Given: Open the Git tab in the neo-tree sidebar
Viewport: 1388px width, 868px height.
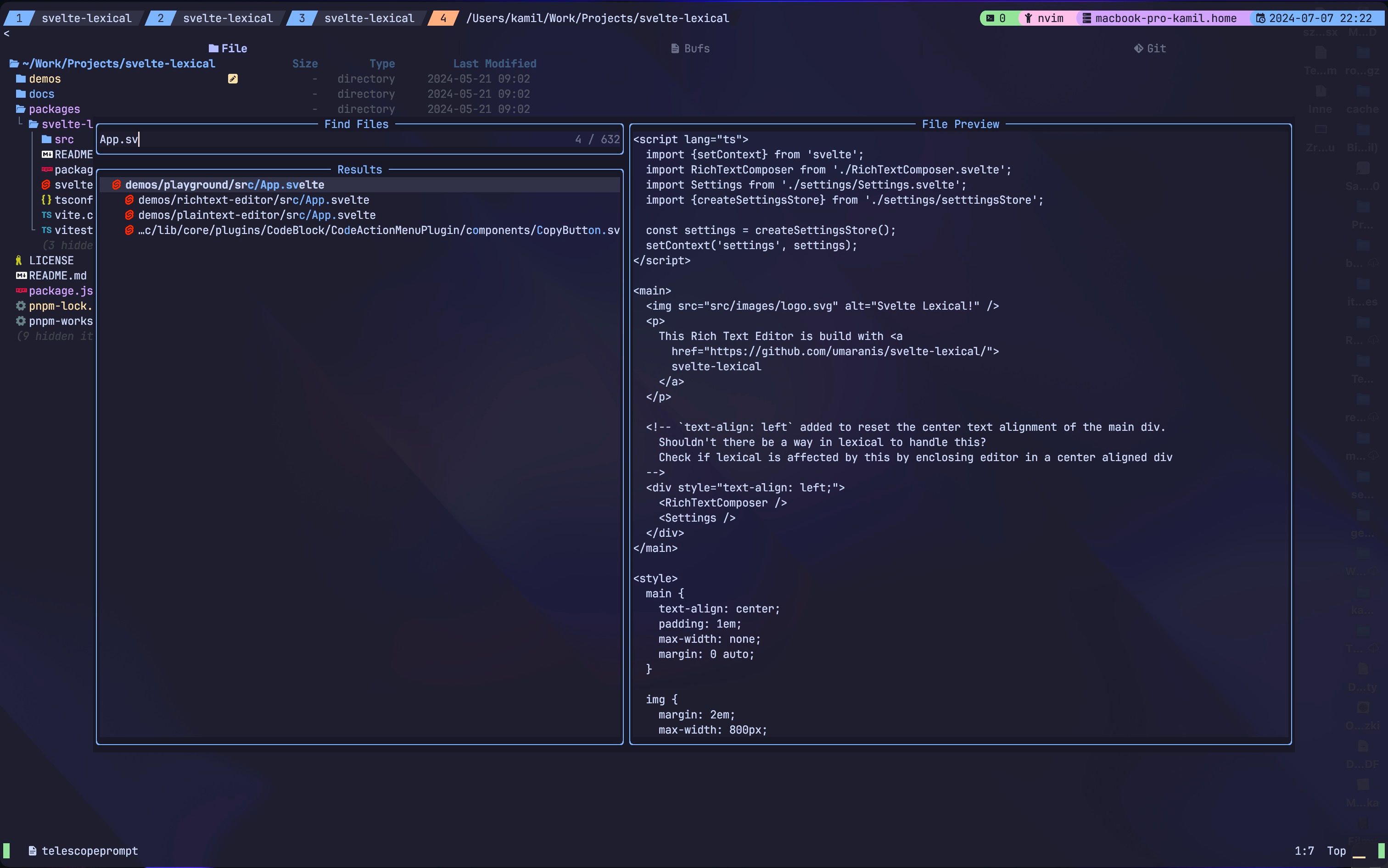Looking at the screenshot, I should [x=1150, y=49].
